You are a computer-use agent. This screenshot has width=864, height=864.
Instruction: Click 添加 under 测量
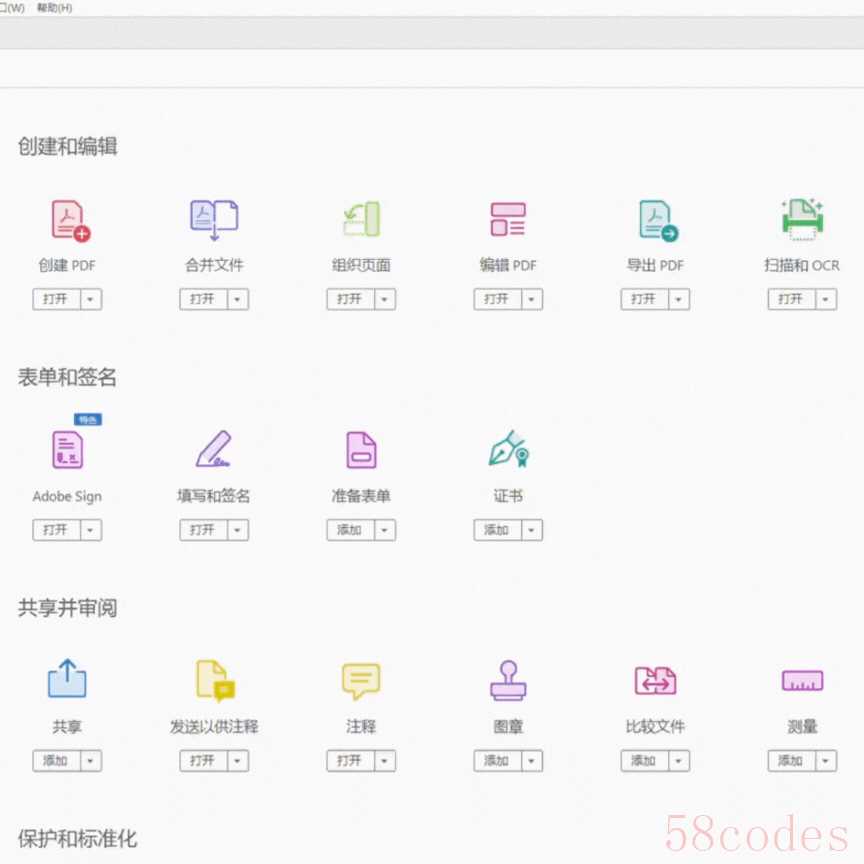[x=792, y=761]
